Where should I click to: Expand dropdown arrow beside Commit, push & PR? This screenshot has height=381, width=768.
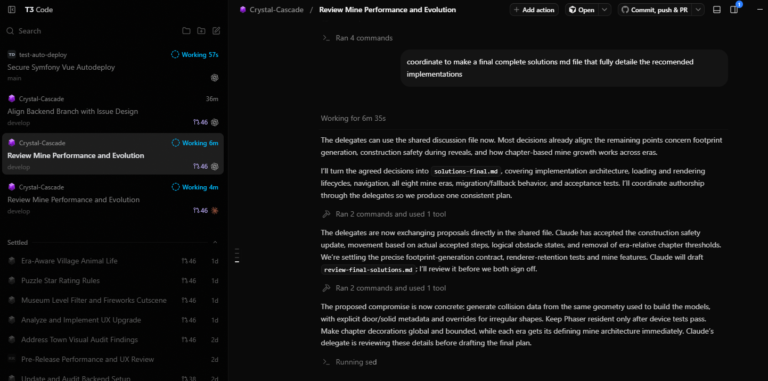698,10
